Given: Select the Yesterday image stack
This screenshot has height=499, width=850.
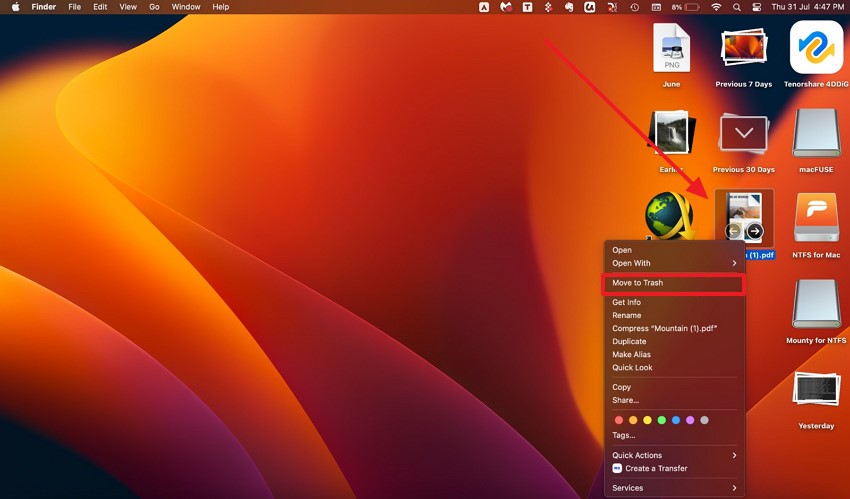Looking at the screenshot, I should tap(816, 389).
